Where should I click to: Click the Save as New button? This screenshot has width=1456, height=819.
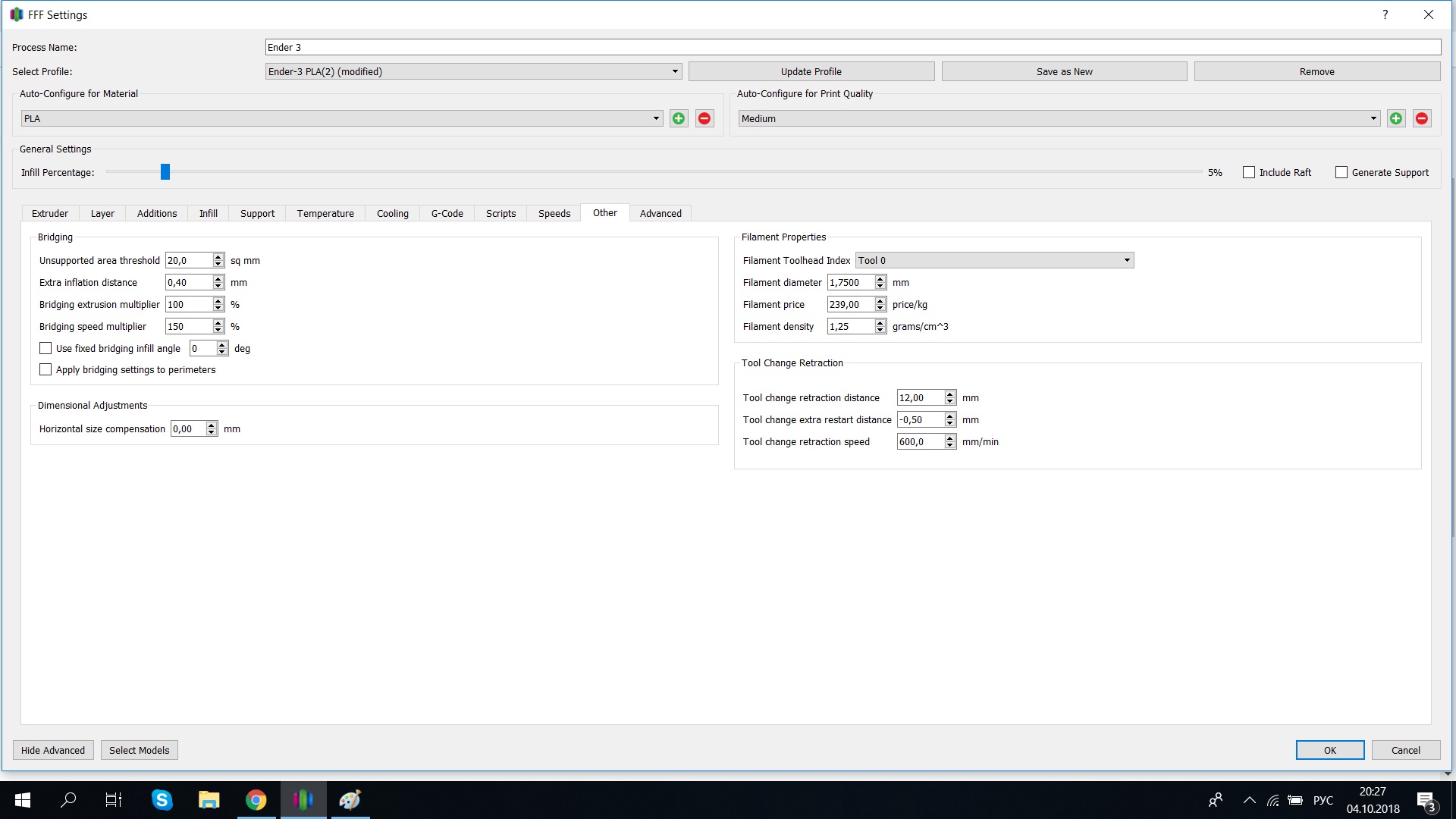1064,71
